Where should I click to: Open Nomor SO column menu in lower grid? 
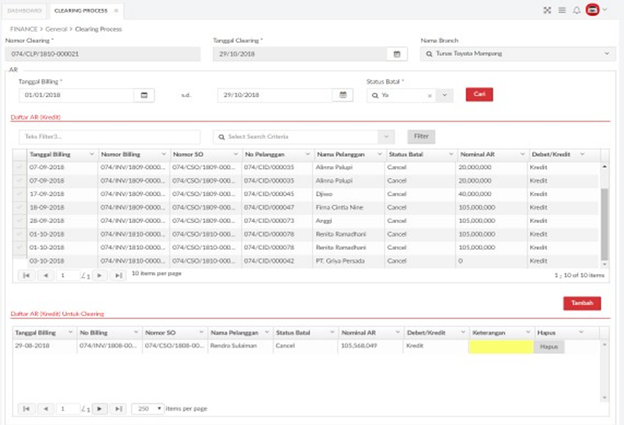coord(201,332)
